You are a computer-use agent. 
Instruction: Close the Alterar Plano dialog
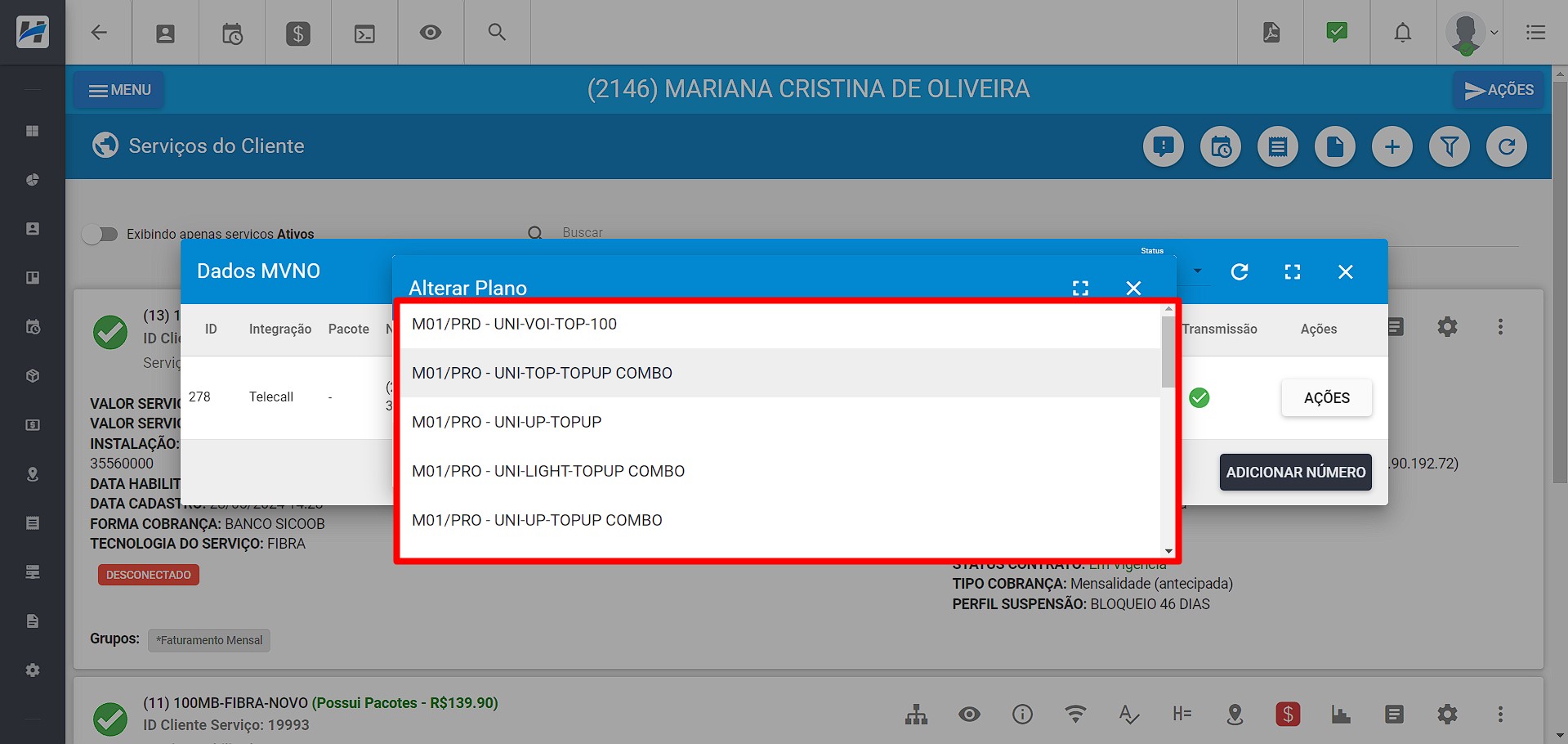[1133, 288]
